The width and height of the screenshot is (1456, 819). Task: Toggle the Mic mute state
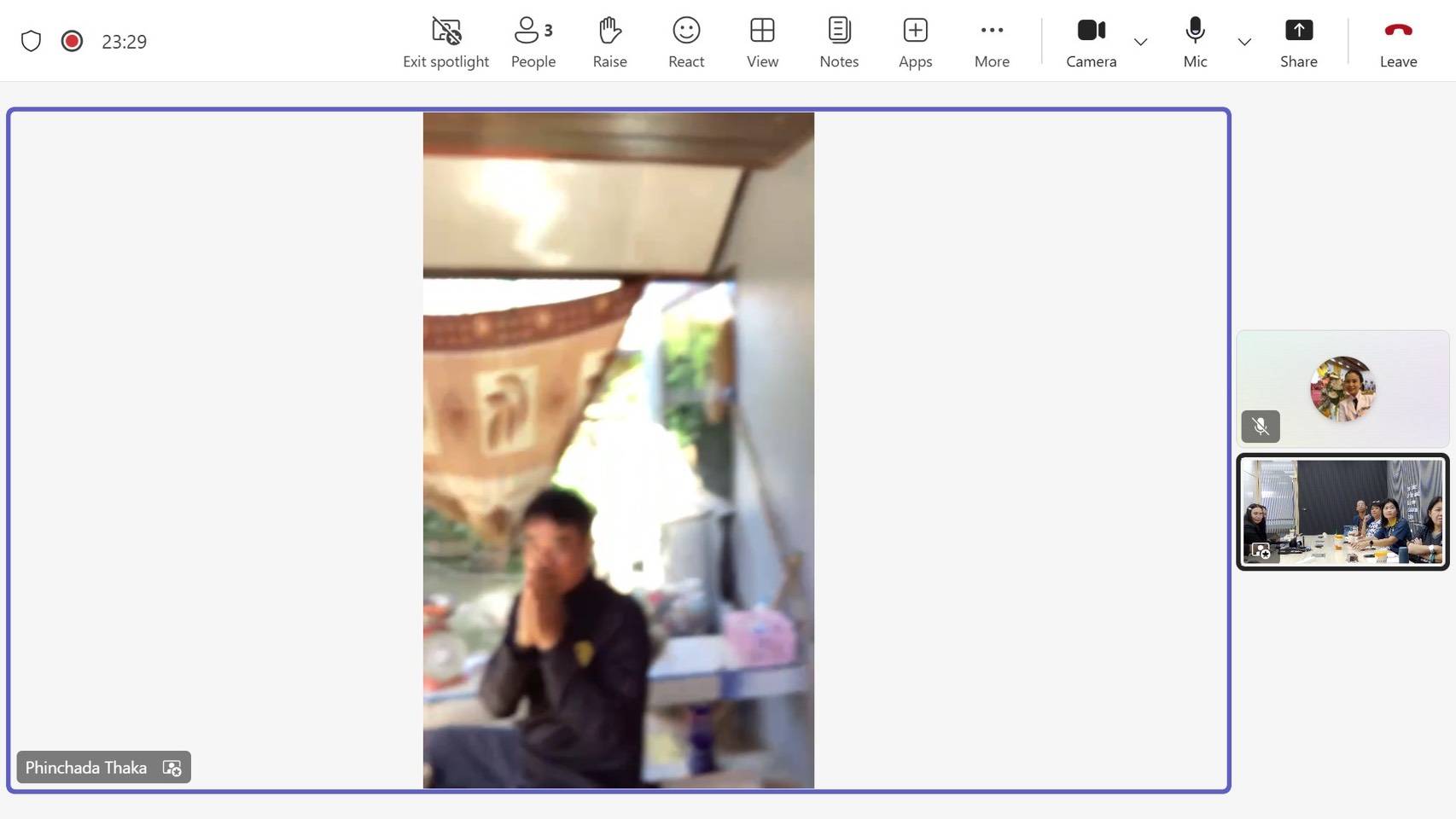(1195, 42)
